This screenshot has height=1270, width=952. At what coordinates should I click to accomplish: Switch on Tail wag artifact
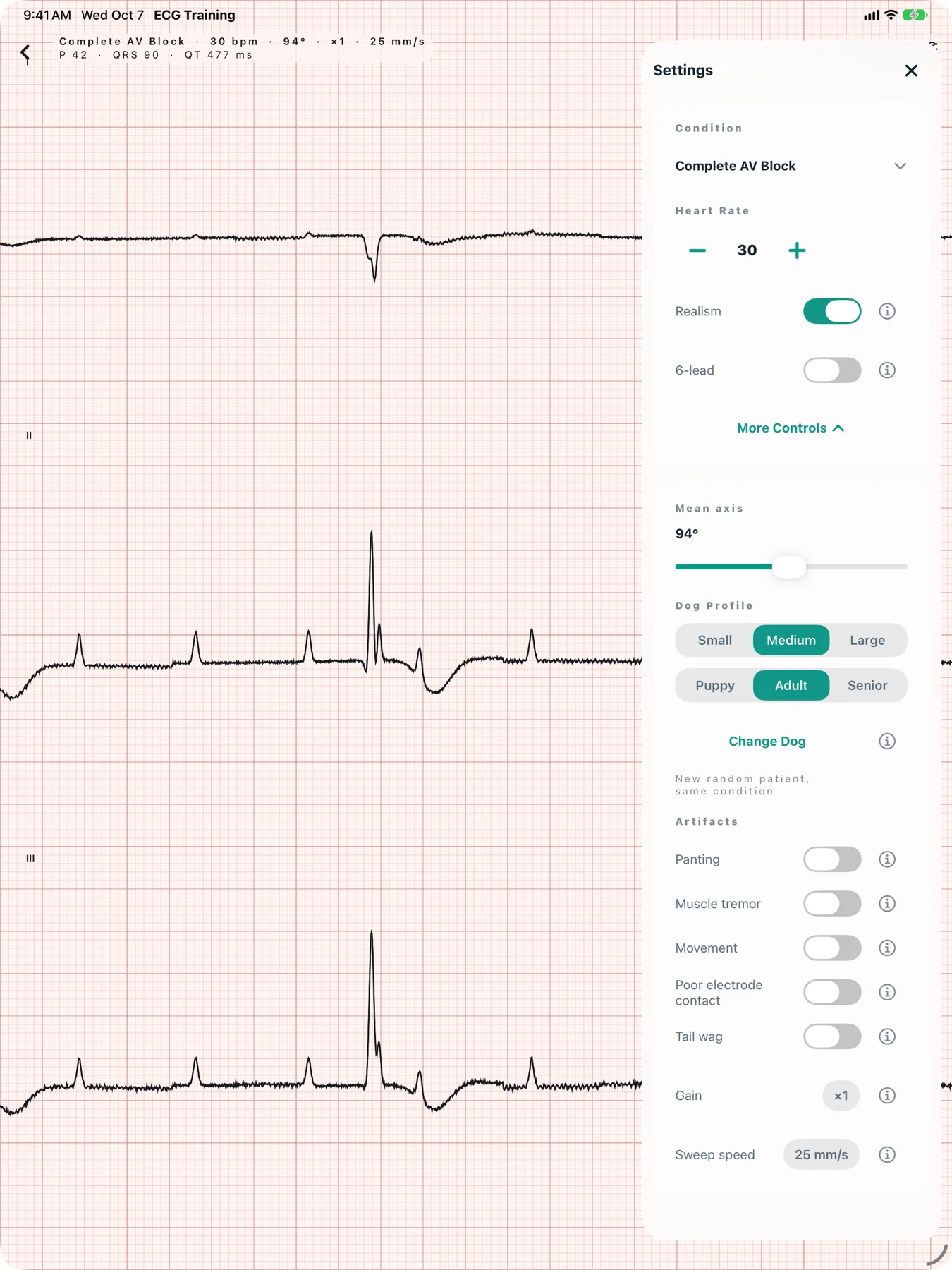tap(832, 1036)
